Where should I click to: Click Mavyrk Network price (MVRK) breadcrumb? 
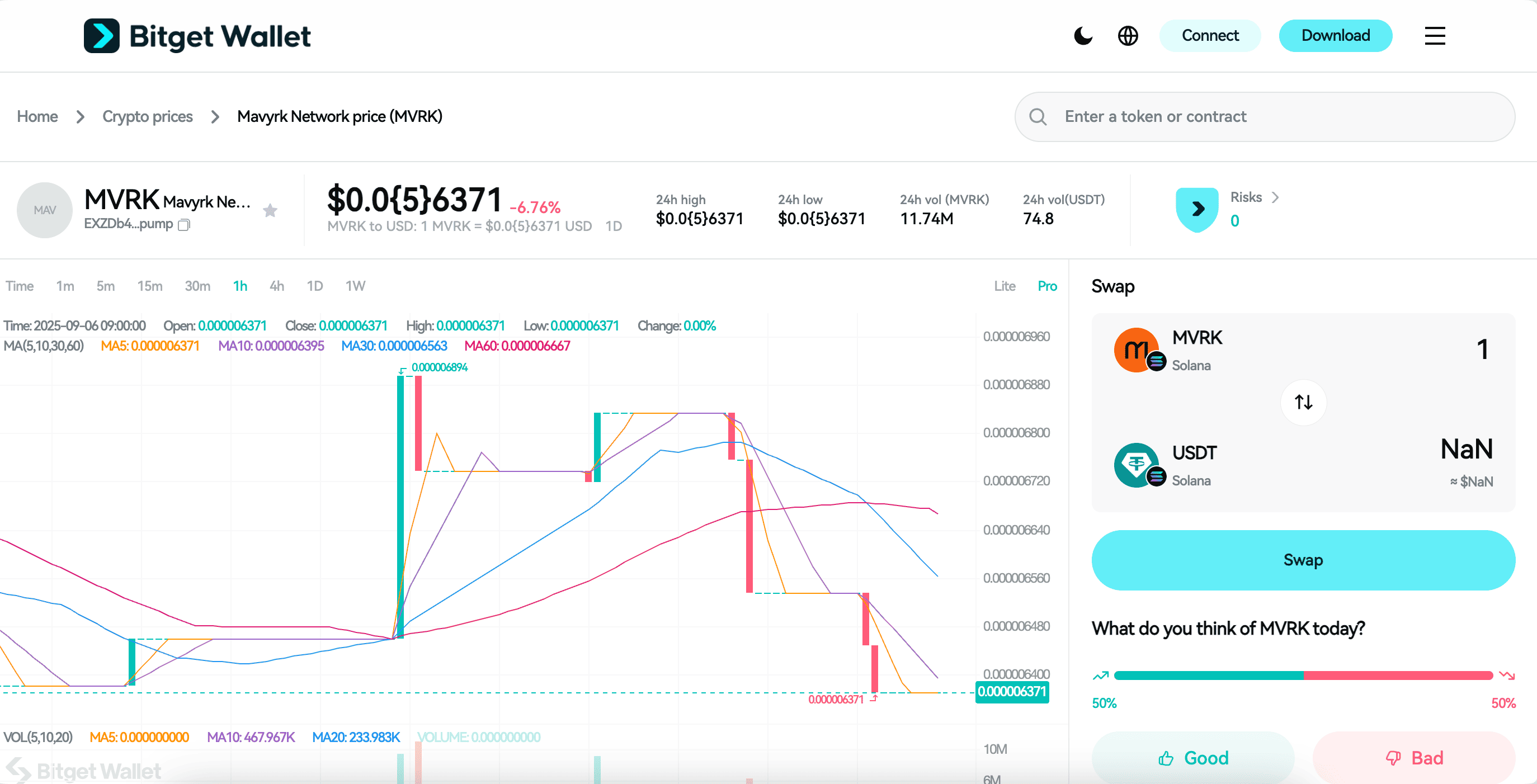coord(340,116)
